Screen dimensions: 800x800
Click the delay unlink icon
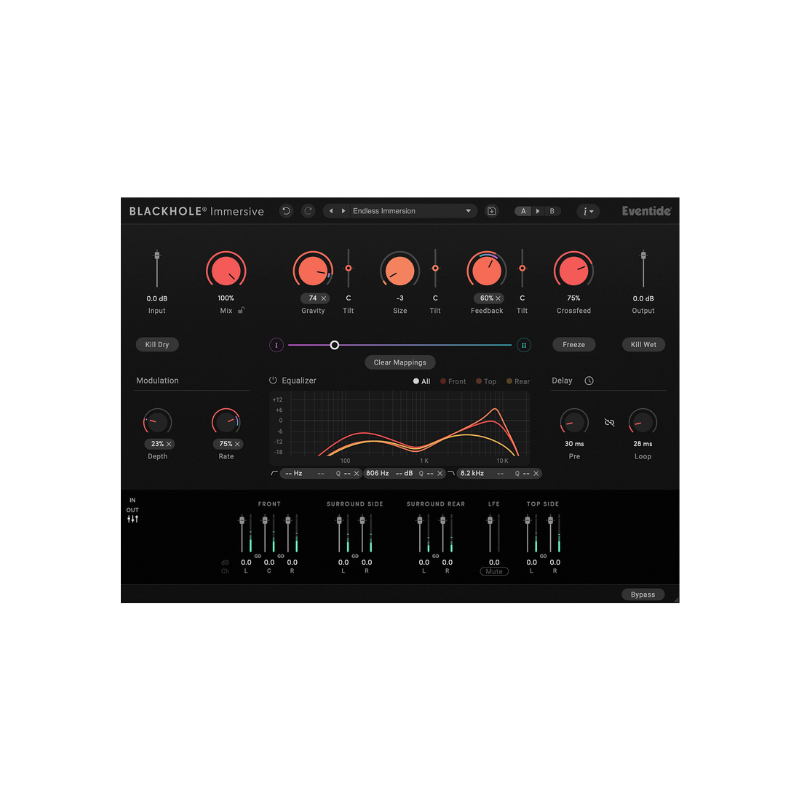coord(608,423)
